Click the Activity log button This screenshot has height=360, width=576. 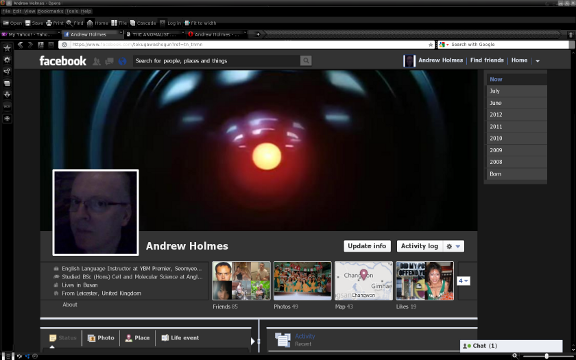pyautogui.click(x=420, y=246)
